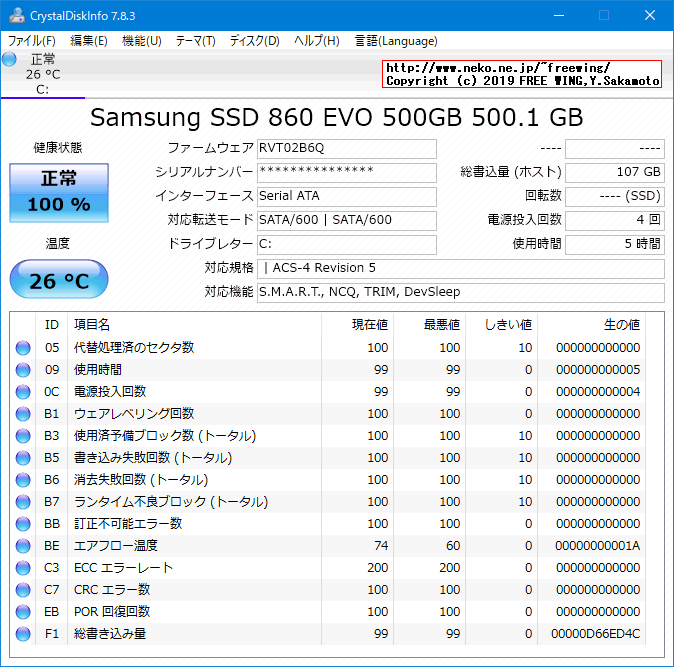674x667 pixels.
Task: Click the 107 GB total host writes field
Action: tap(615, 172)
